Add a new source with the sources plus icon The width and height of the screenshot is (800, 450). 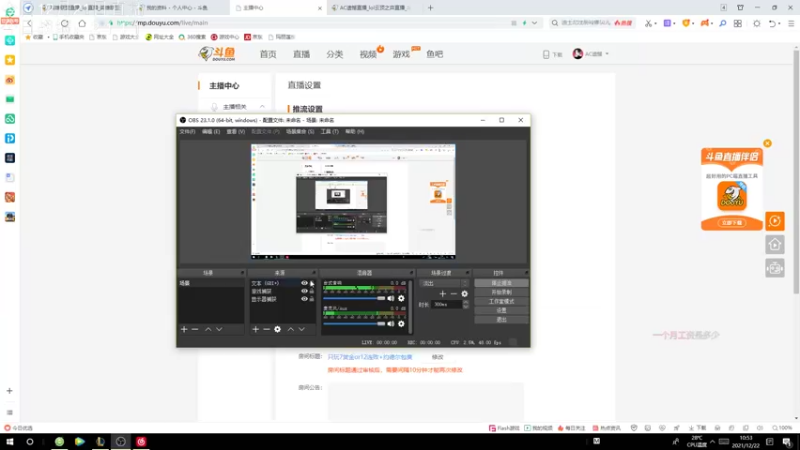(x=256, y=329)
